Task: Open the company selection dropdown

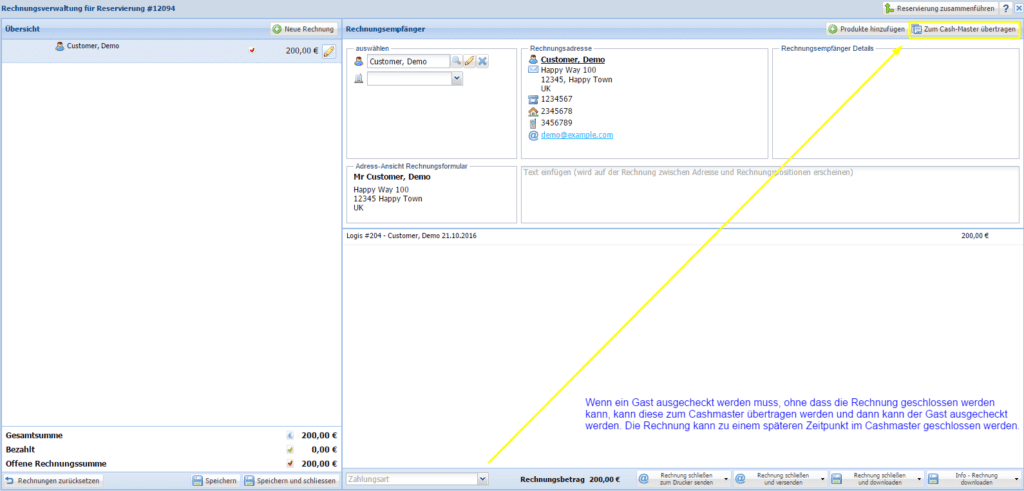Action: tap(457, 79)
